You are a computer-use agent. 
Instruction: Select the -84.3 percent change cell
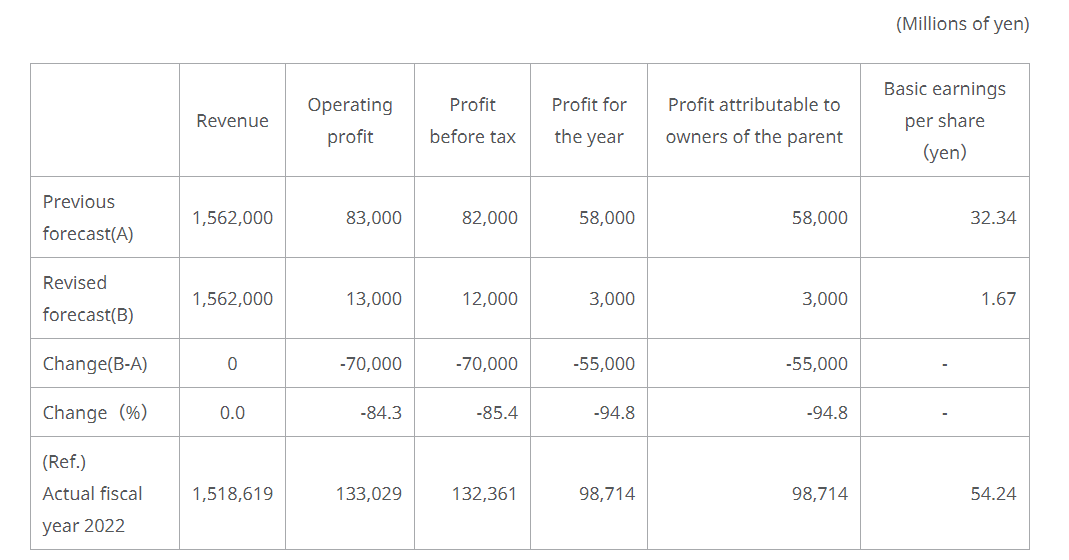click(380, 413)
